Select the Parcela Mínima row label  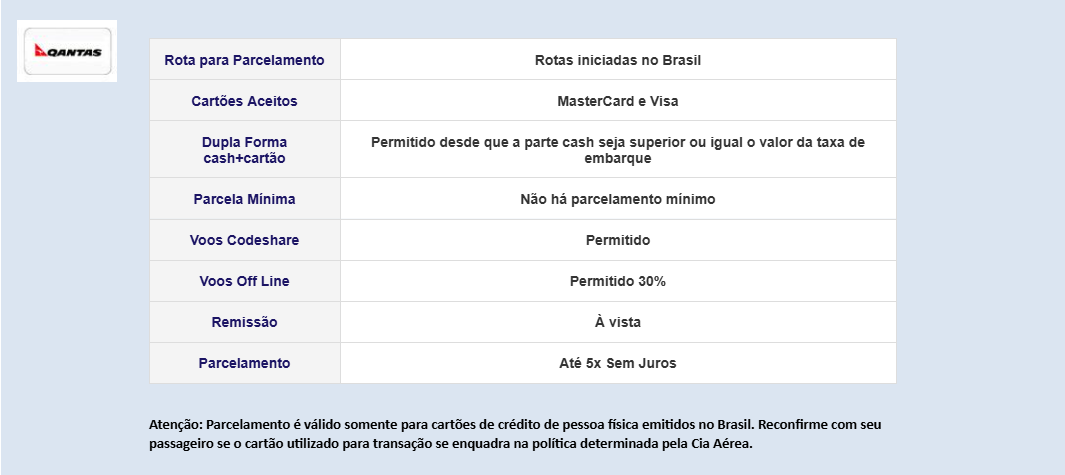(x=245, y=199)
